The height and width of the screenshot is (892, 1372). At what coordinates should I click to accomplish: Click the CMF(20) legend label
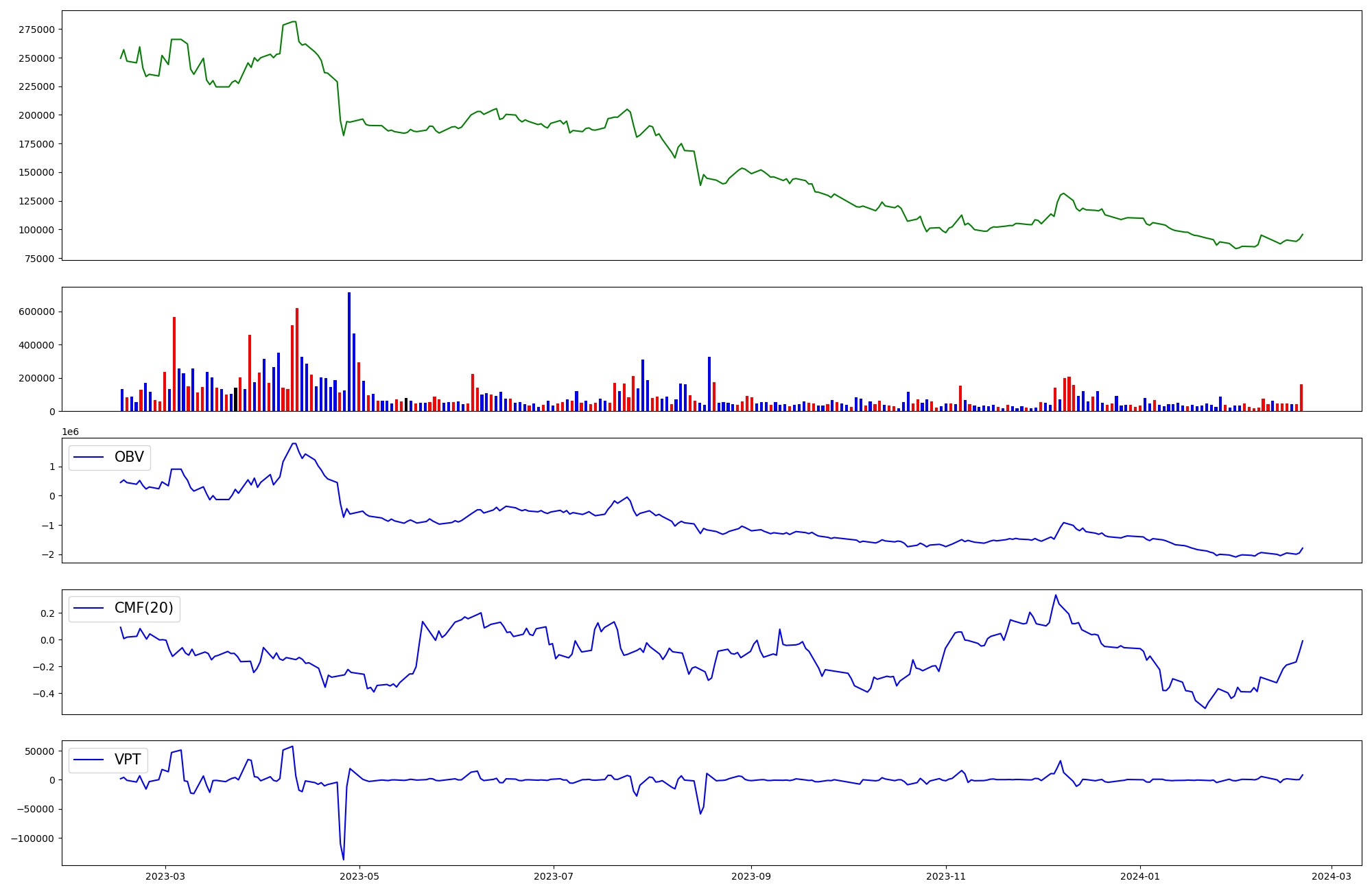click(143, 608)
